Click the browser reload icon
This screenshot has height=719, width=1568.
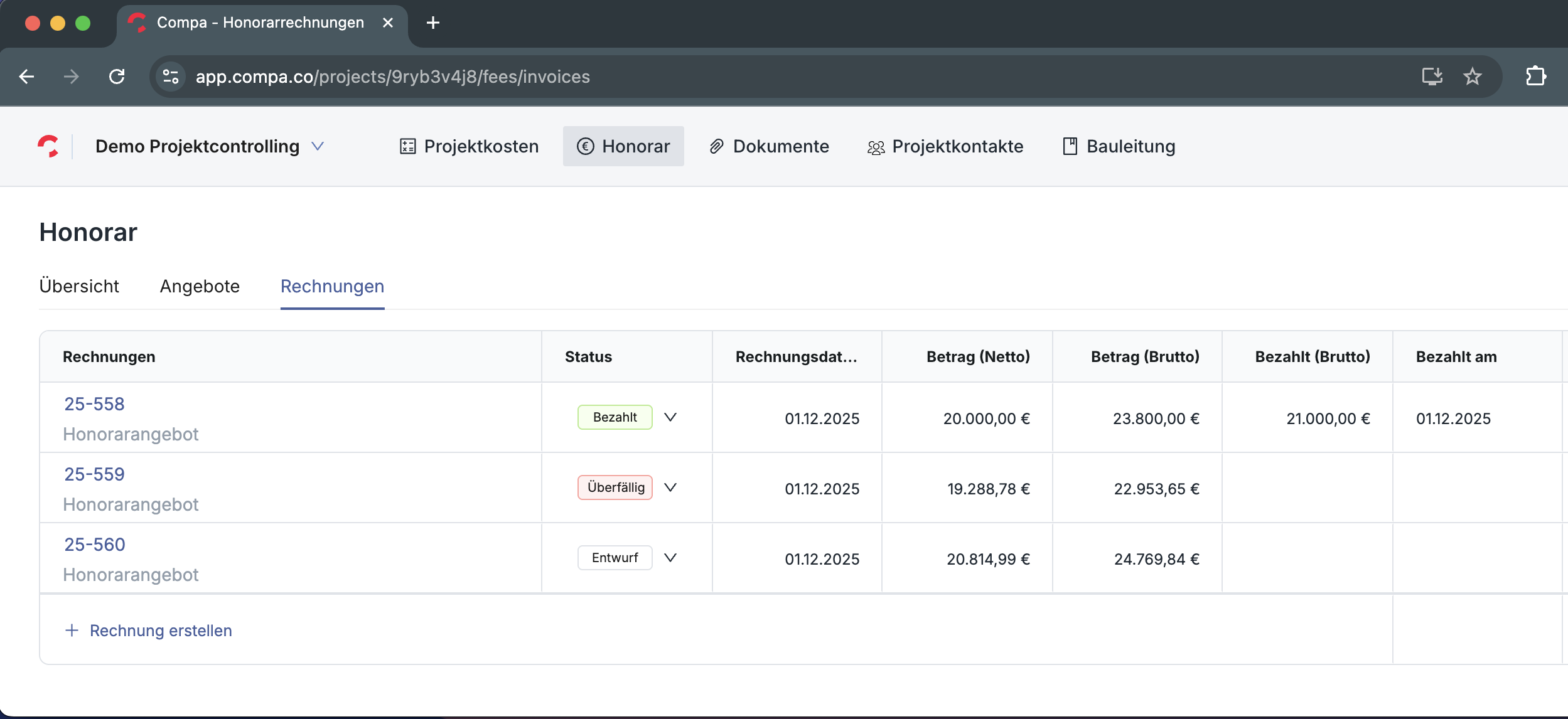[x=117, y=77]
